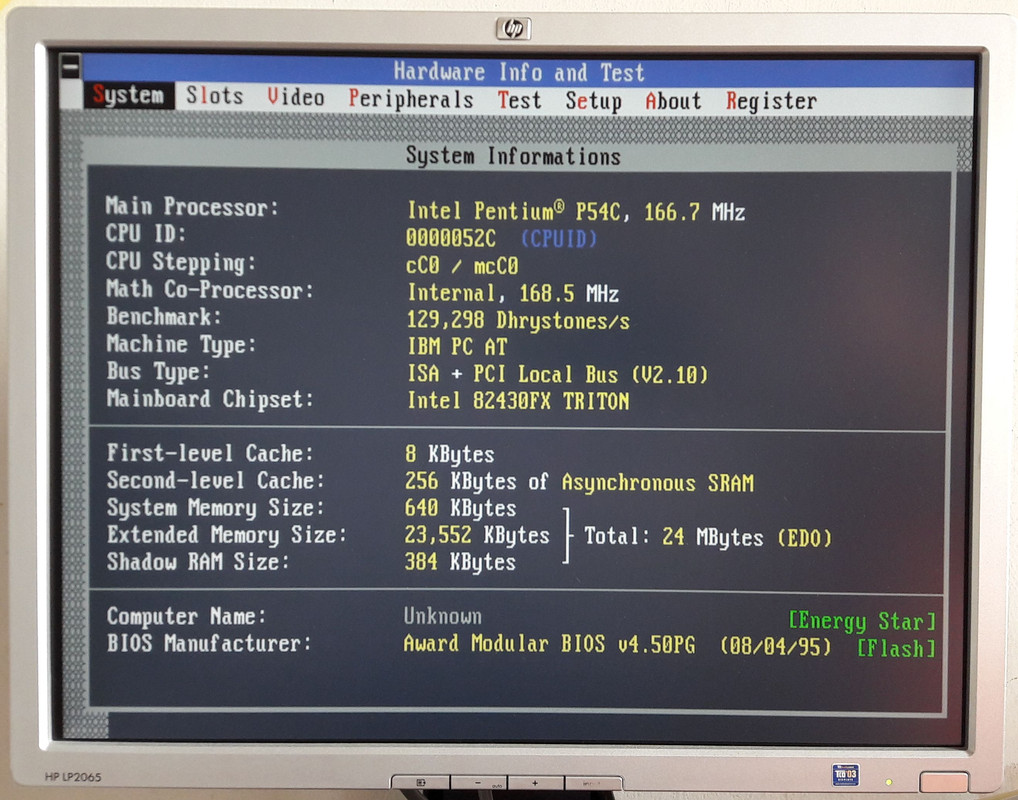1018x800 pixels.
Task: Click the Extended Memory Size label
Action: [227, 535]
